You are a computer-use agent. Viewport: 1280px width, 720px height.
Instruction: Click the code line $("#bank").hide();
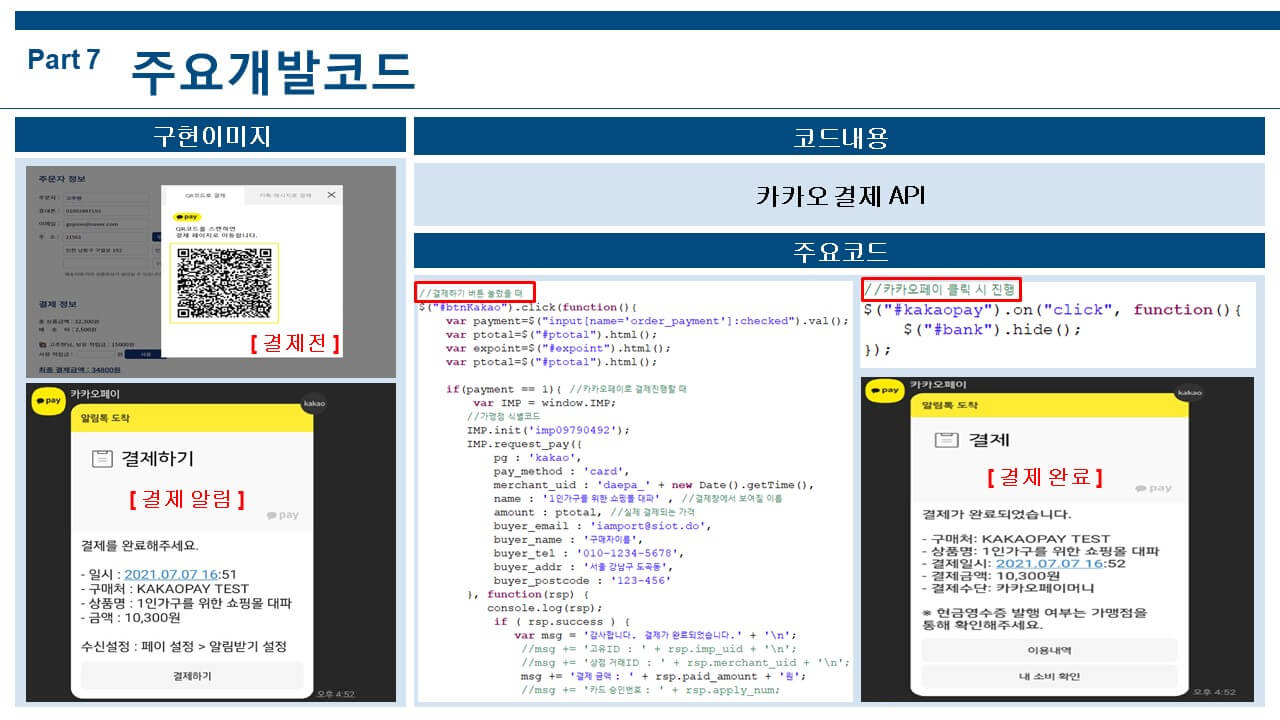992,329
